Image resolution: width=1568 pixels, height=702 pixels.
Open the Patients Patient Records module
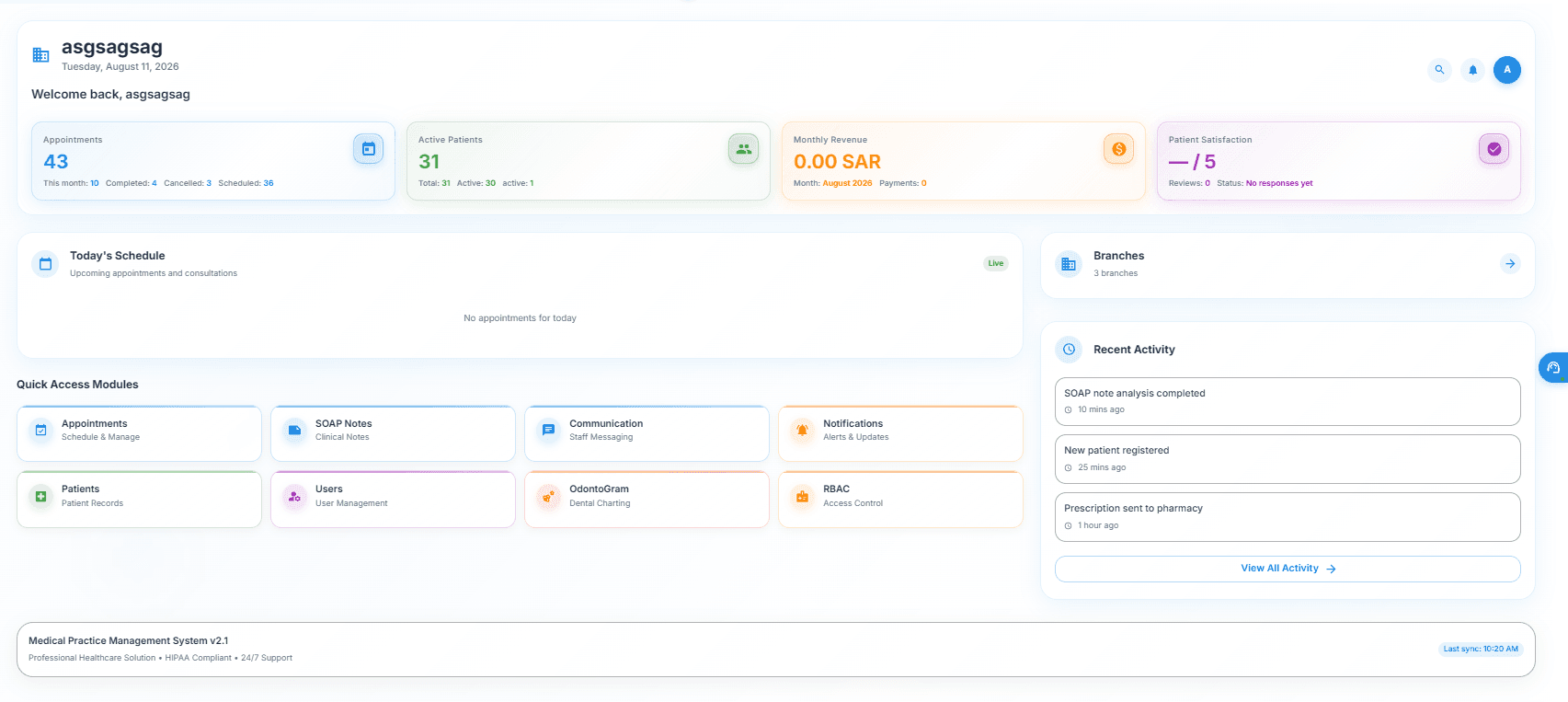tap(139, 500)
